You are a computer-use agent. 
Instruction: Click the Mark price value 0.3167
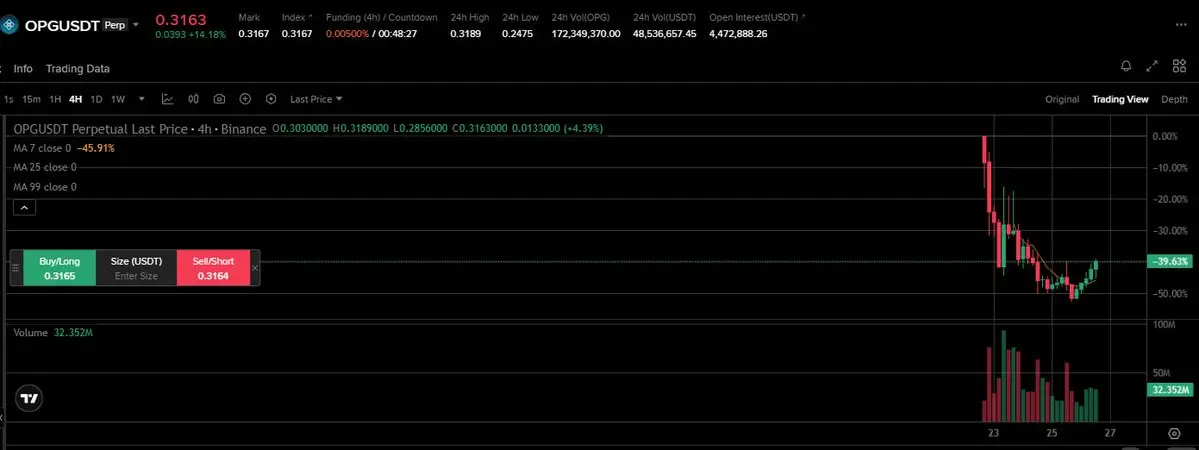tap(253, 34)
